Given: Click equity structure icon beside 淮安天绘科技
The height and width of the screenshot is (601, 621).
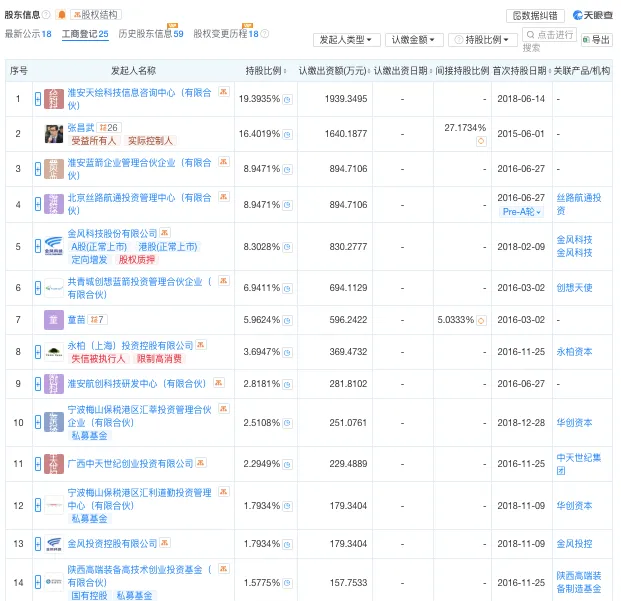Looking at the screenshot, I should point(224,92).
